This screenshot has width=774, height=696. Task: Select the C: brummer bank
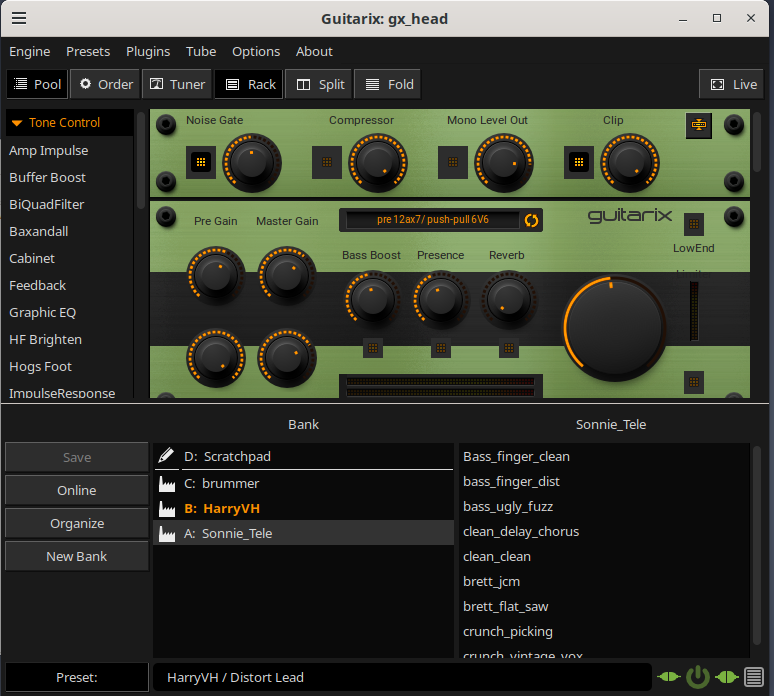303,483
